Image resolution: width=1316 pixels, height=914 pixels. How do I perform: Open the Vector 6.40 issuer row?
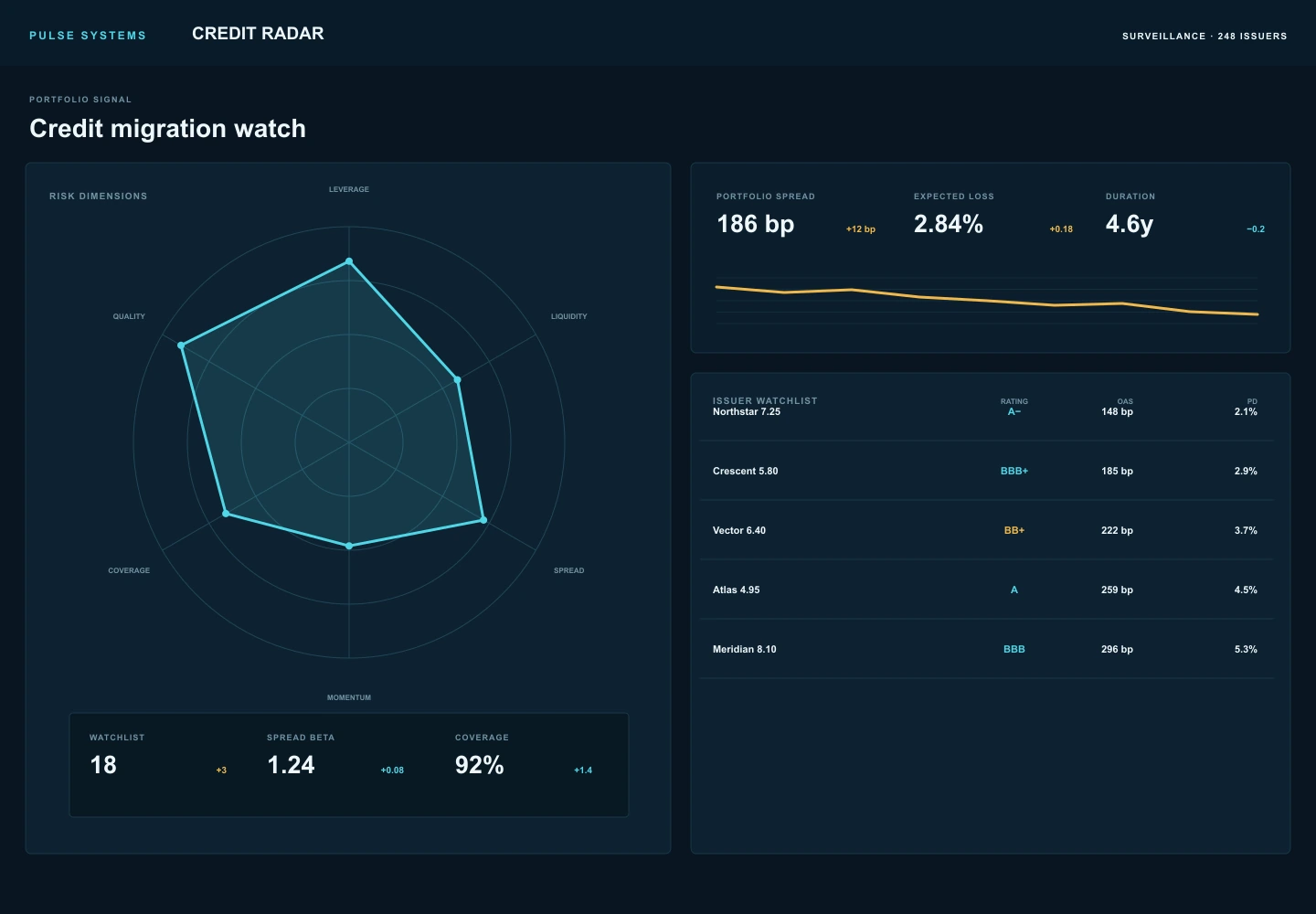tap(986, 530)
